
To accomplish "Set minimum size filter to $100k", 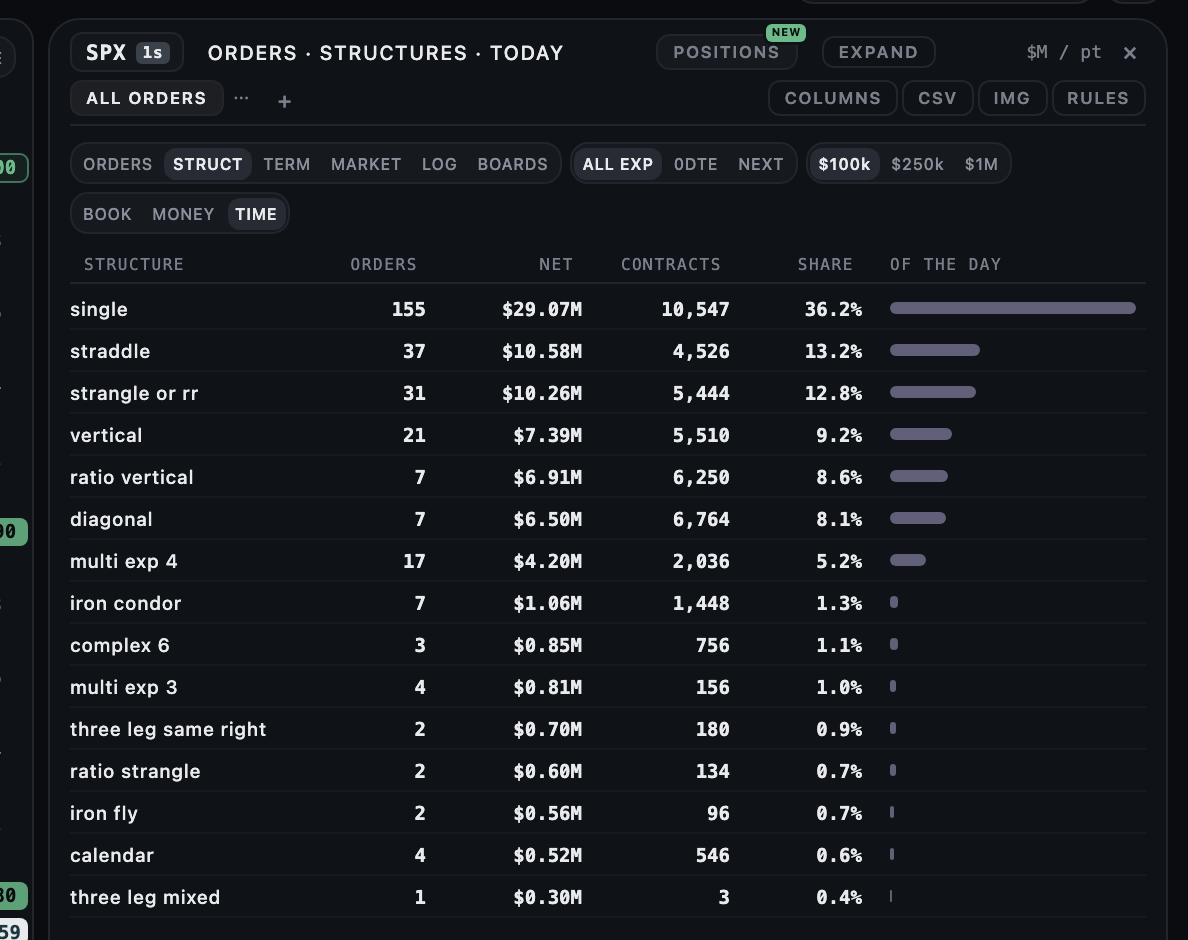I will point(844,164).
